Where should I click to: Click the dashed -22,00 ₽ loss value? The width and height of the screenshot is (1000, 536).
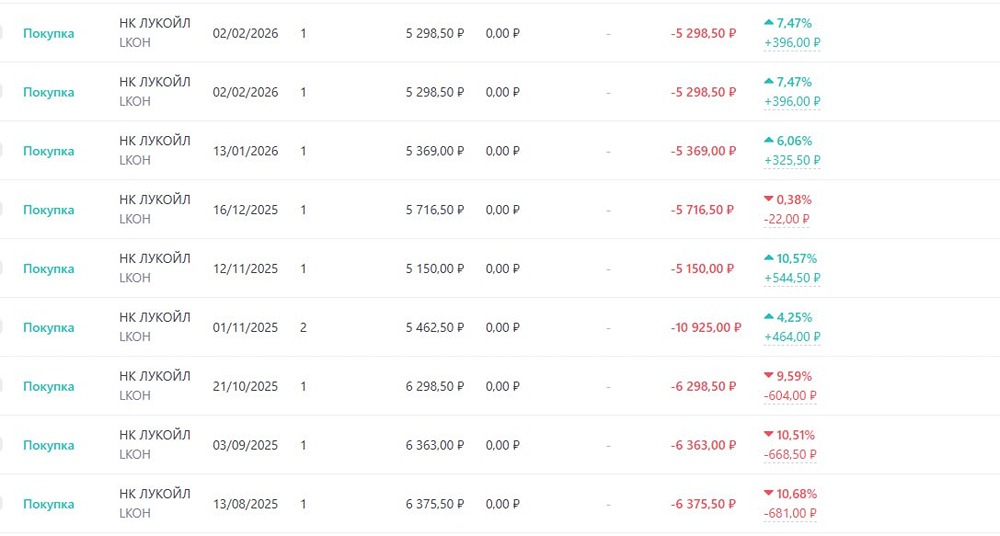786,219
